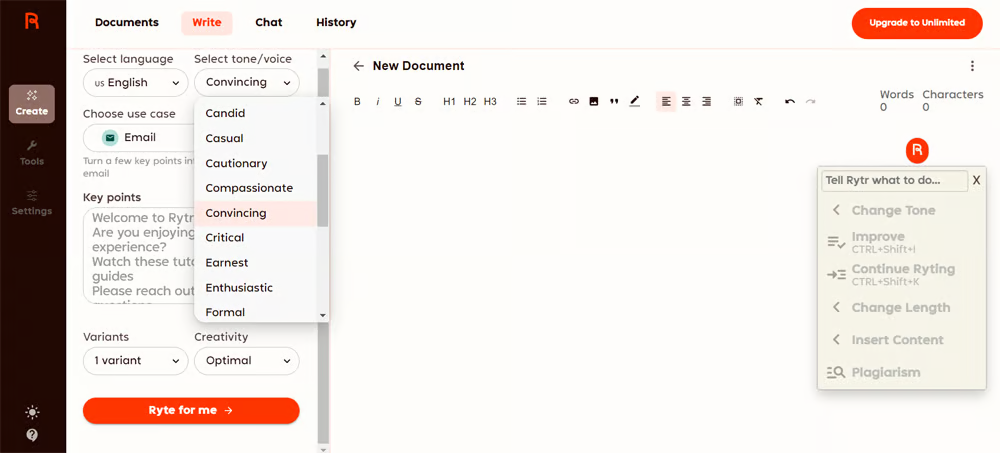
Task: Insert a hyperlink
Action: click(x=574, y=101)
